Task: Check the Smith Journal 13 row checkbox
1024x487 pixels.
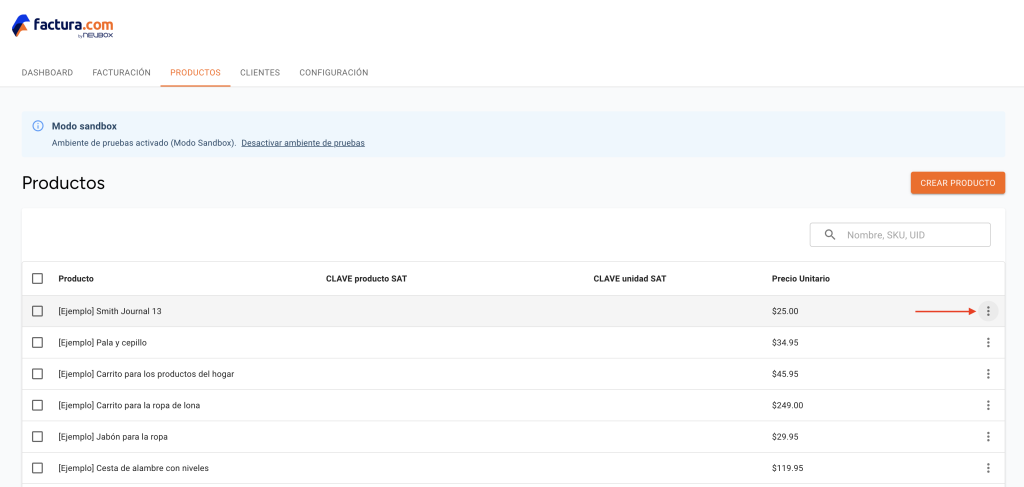Action: click(37, 311)
